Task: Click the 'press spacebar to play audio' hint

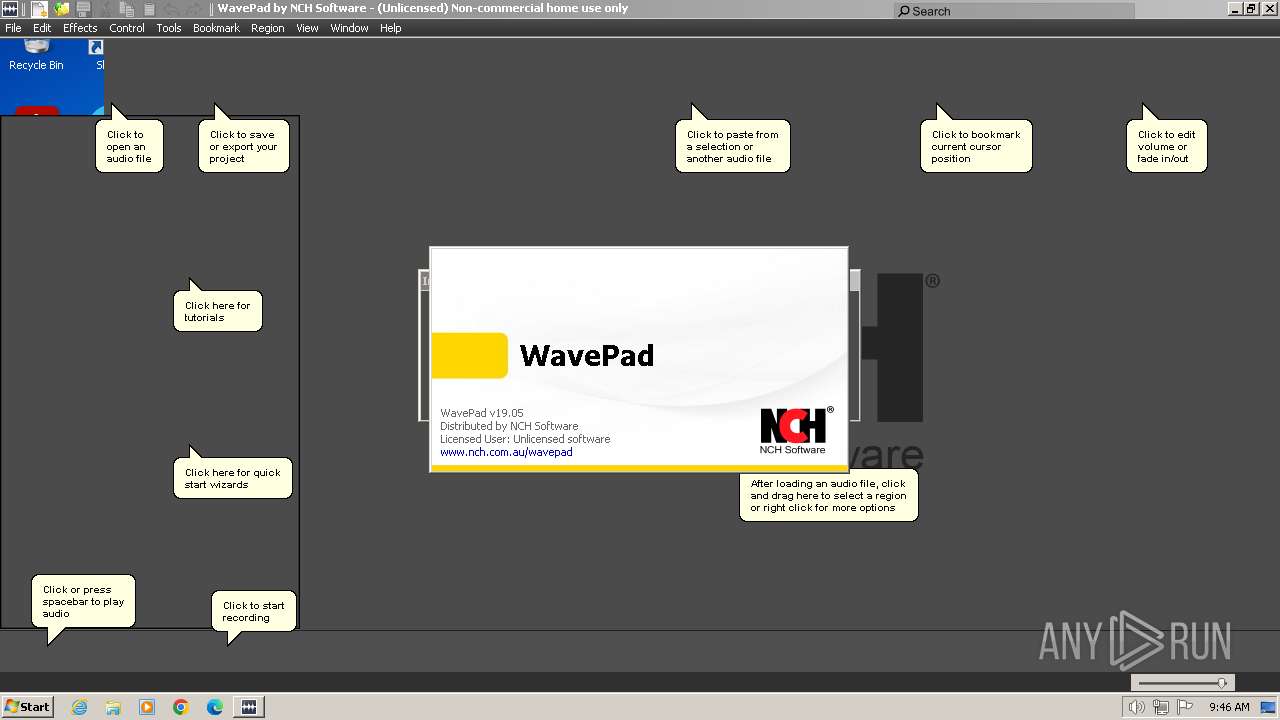Action: click(83, 601)
